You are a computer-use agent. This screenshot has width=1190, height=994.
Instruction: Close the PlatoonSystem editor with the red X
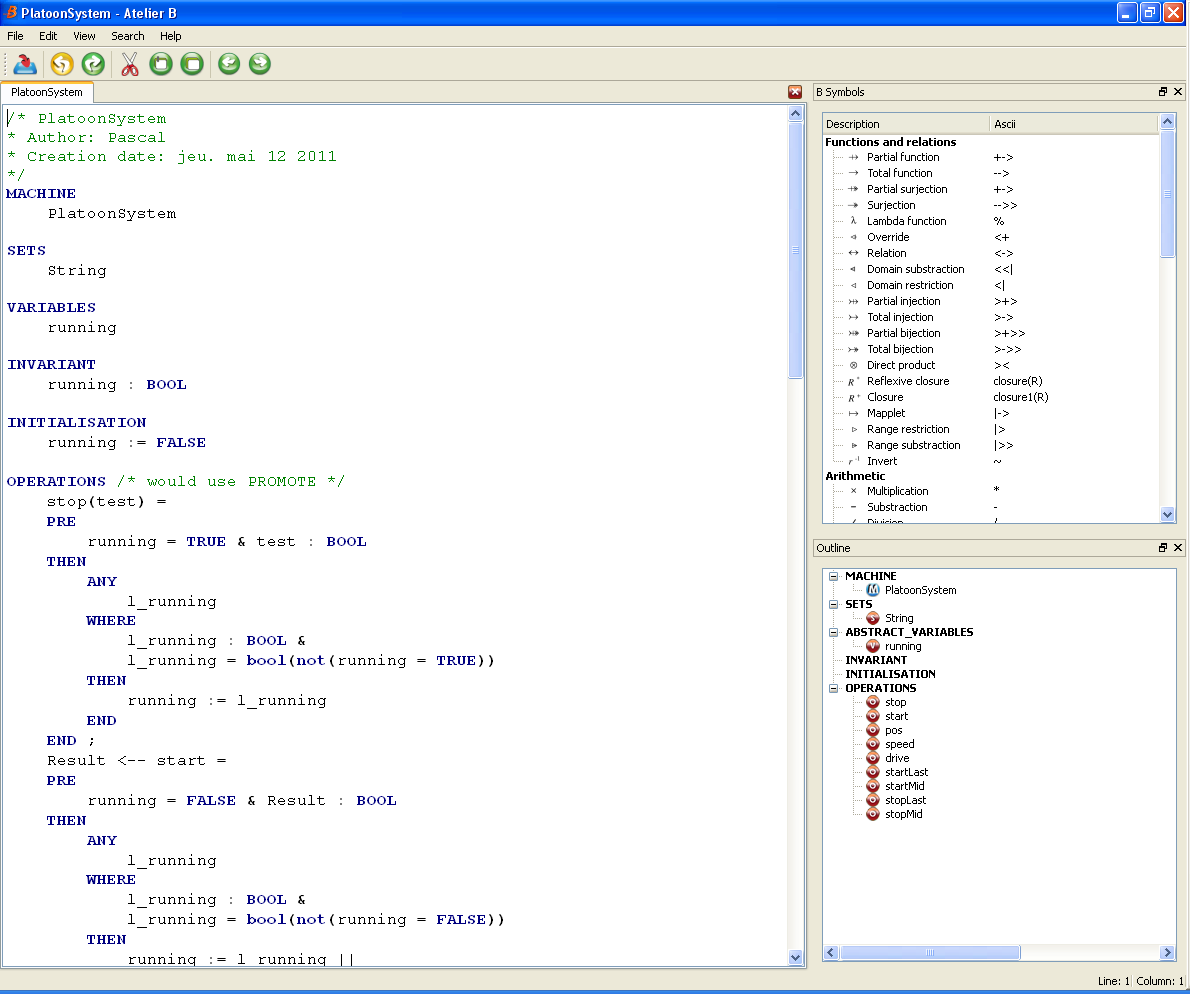(x=795, y=92)
